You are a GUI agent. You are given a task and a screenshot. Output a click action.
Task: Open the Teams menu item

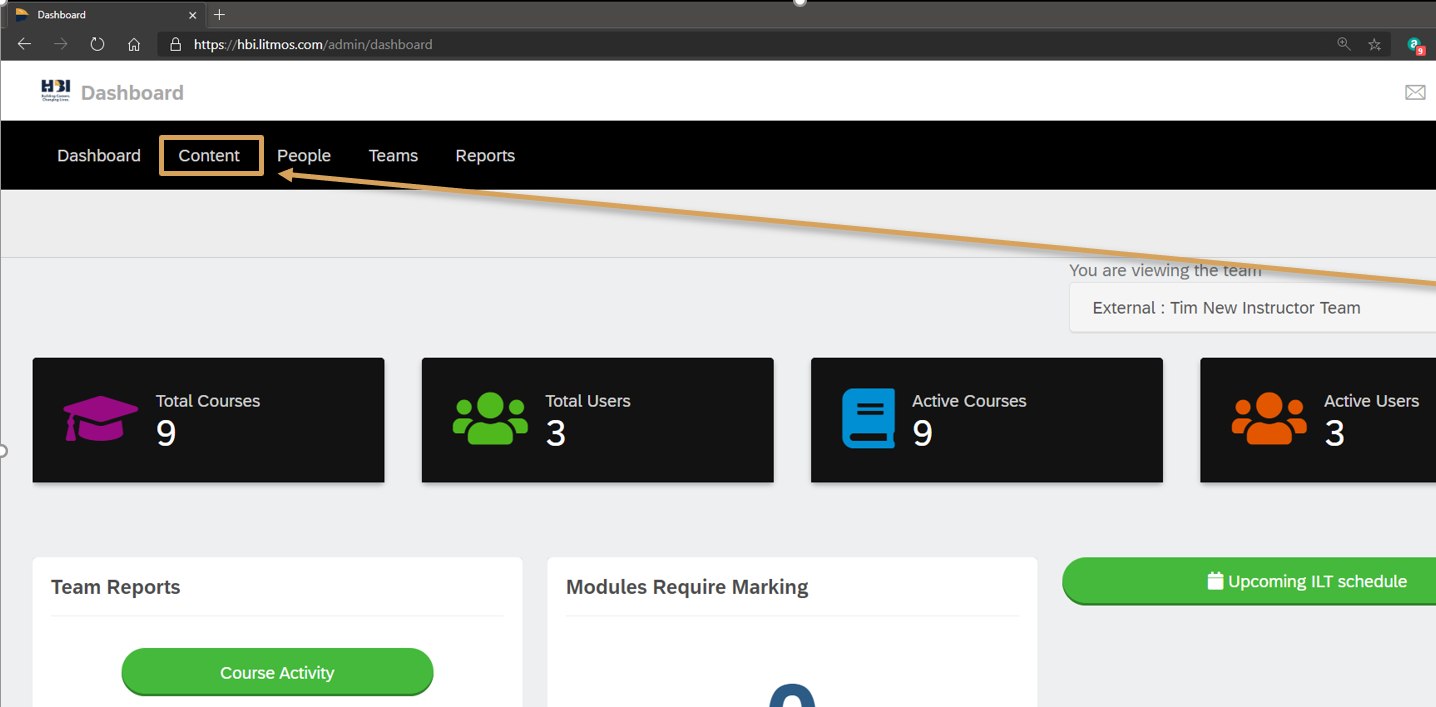click(393, 156)
